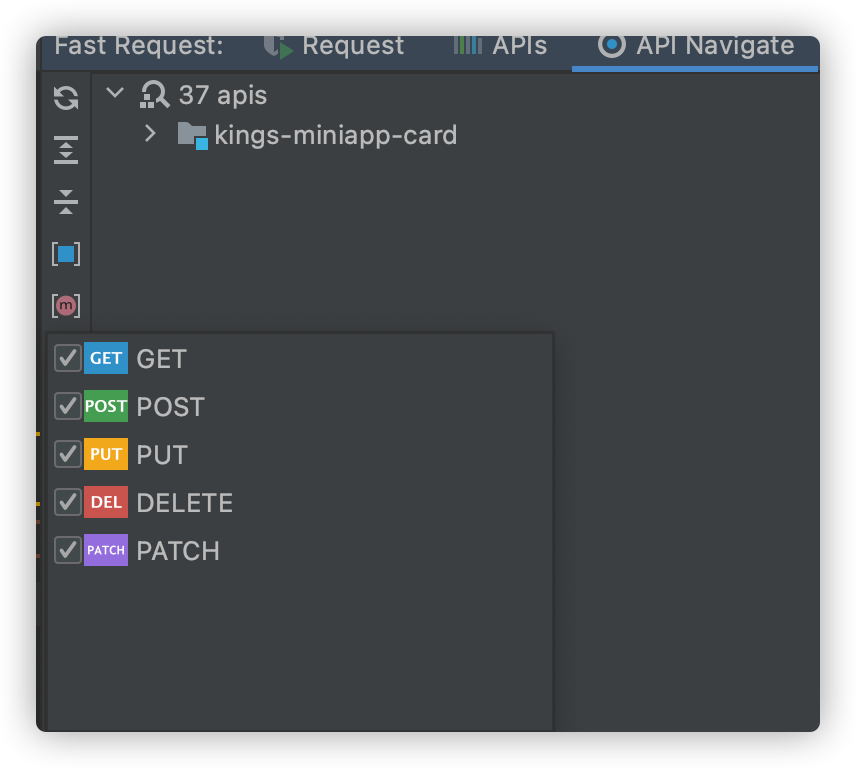Click the blue GET method badge
Image resolution: width=856 pixels, height=768 pixels.
(x=105, y=357)
